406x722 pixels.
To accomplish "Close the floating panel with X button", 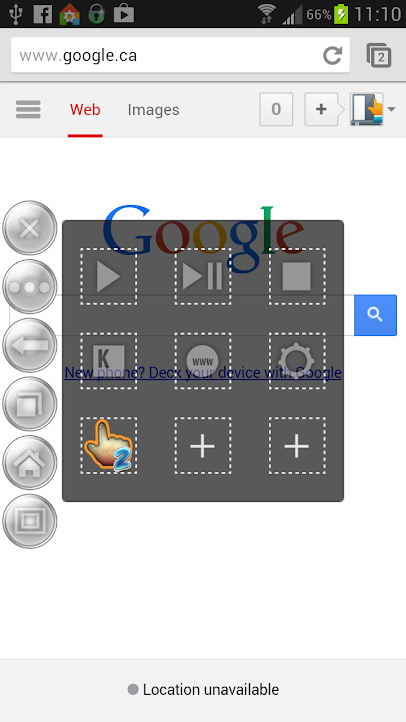I will tap(29, 228).
